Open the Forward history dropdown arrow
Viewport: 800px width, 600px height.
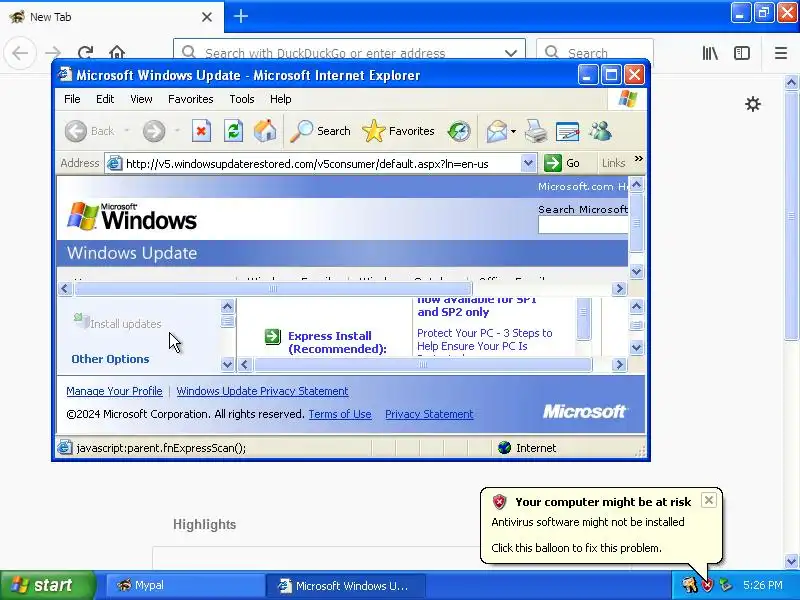pyautogui.click(x=177, y=131)
